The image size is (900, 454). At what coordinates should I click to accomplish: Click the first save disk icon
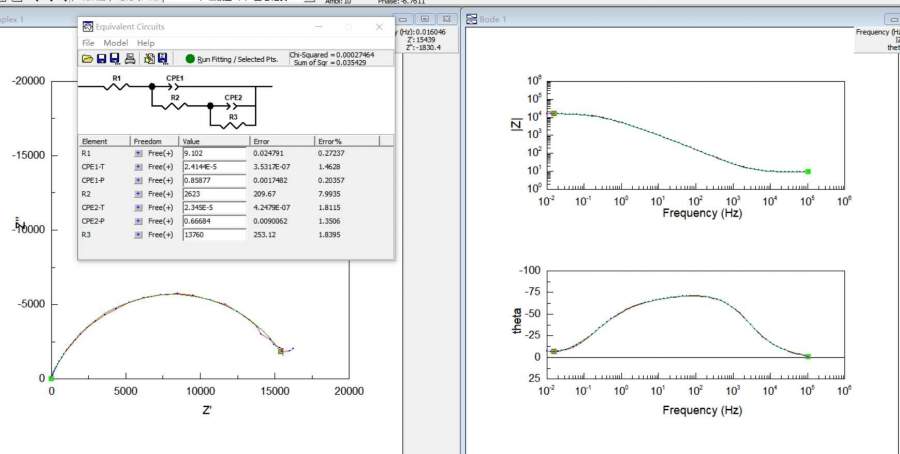[x=101, y=60]
